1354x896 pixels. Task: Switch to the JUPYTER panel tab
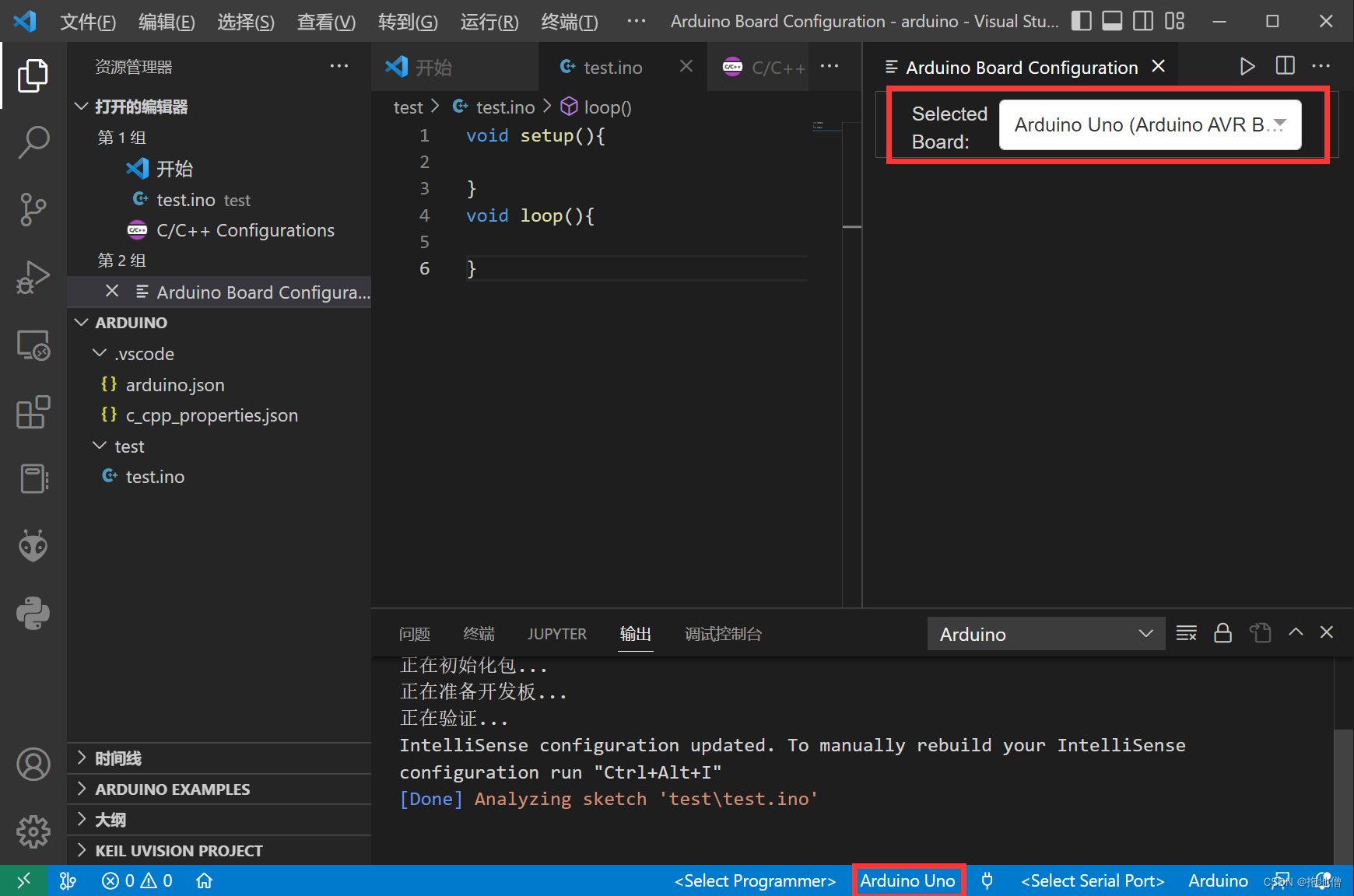click(557, 634)
